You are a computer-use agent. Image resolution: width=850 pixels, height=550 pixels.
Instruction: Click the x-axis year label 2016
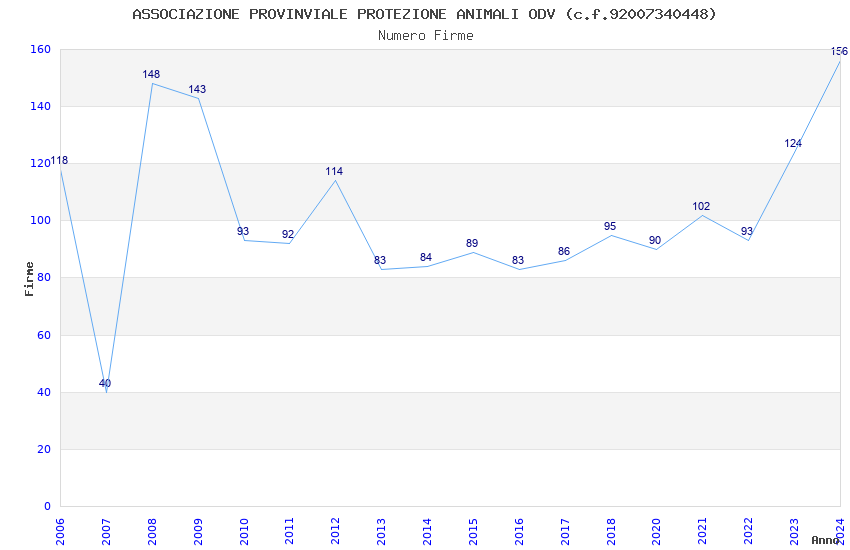tap(519, 531)
